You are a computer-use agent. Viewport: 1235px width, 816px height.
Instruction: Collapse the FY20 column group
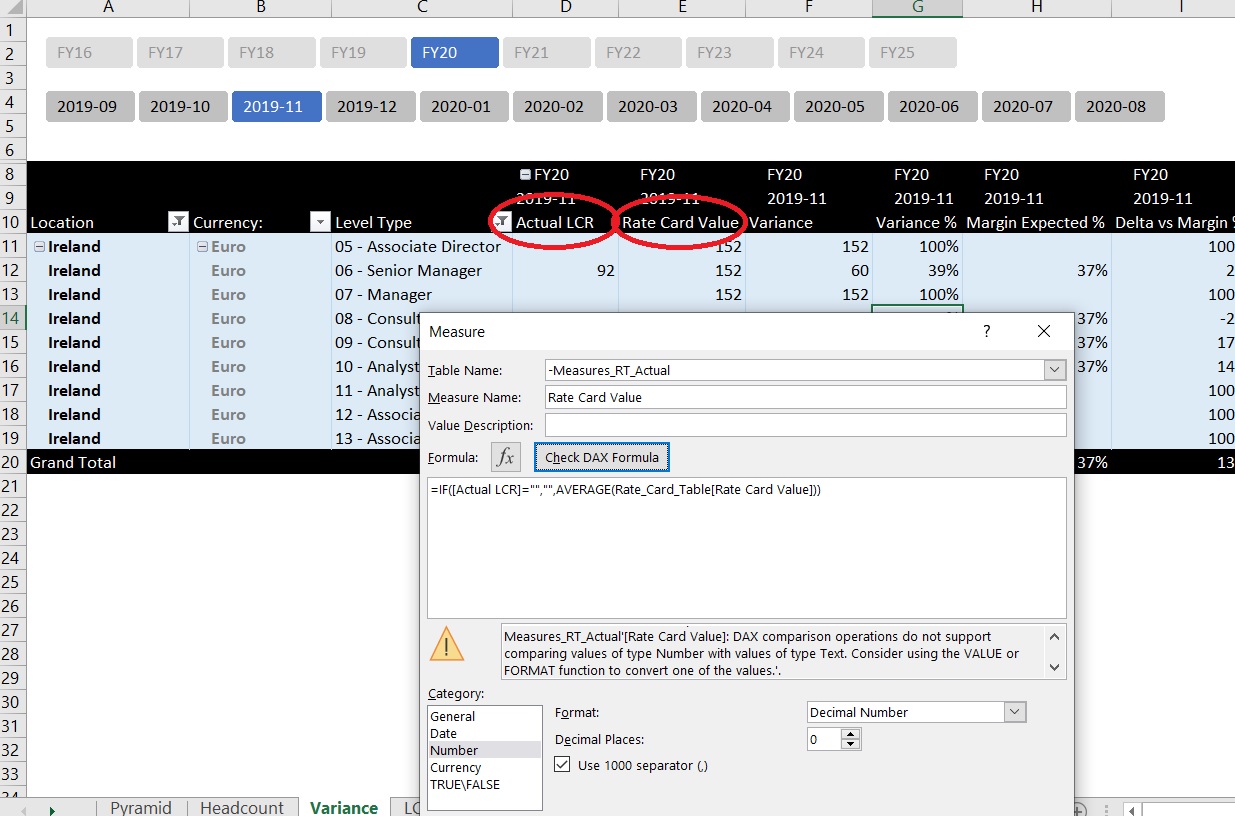click(x=526, y=174)
